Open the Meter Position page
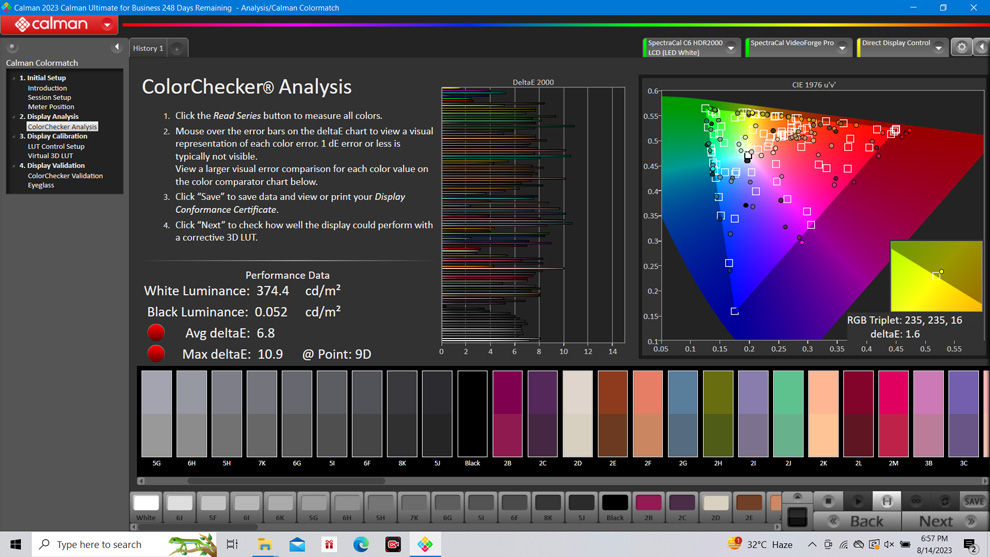990x557 pixels. click(51, 107)
